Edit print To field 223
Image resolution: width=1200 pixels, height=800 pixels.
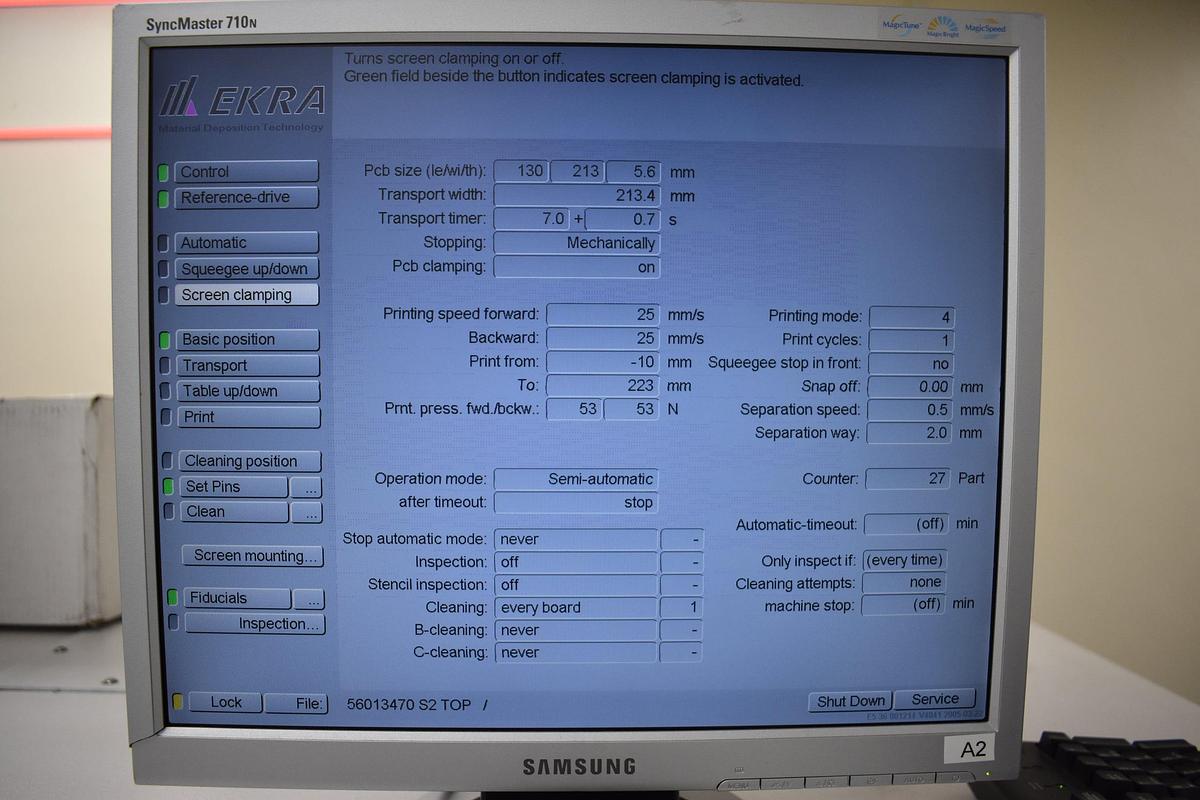point(603,385)
